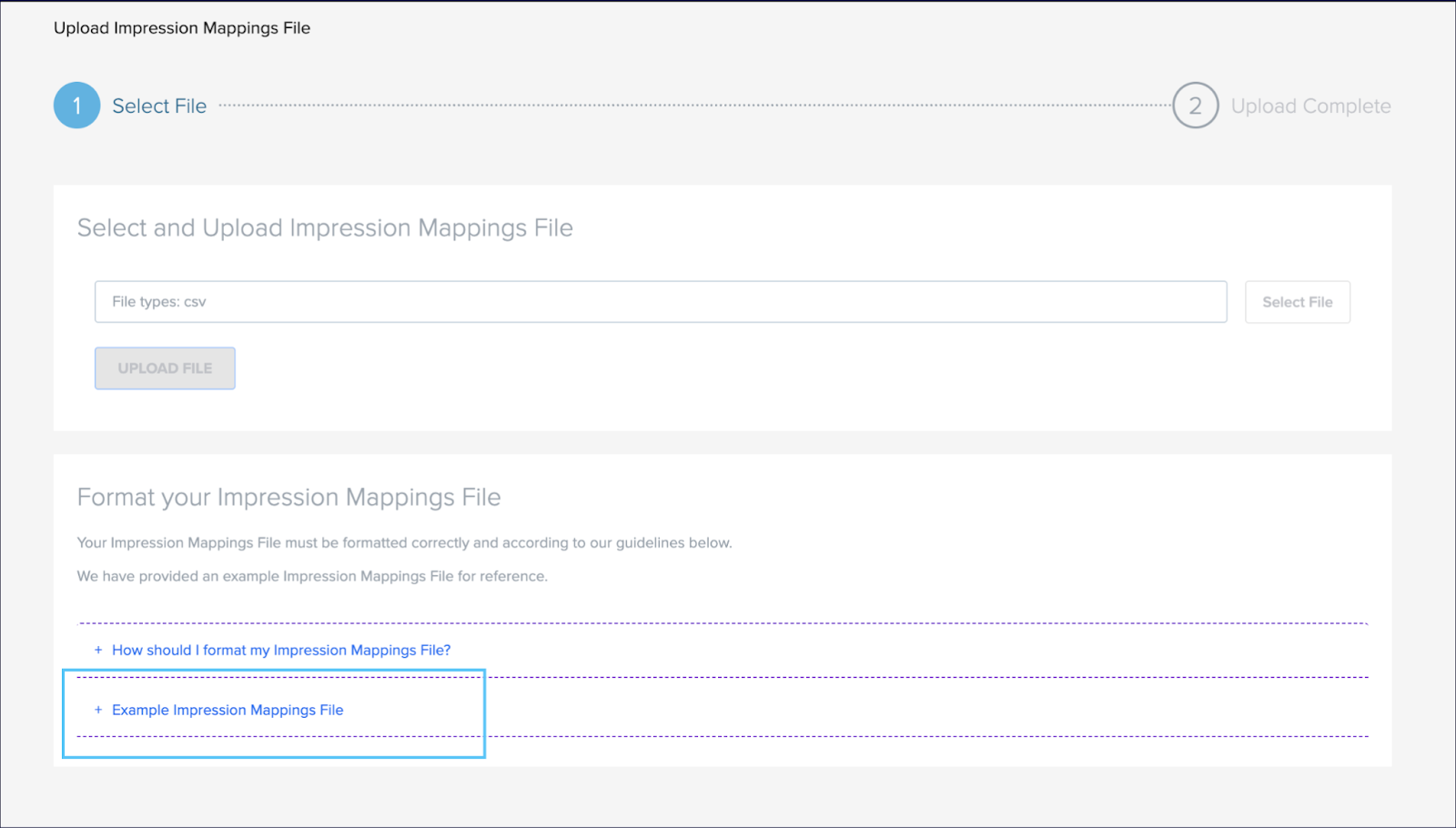Click the dashed divider above the format question
This screenshot has width=1456, height=828.
(x=723, y=623)
